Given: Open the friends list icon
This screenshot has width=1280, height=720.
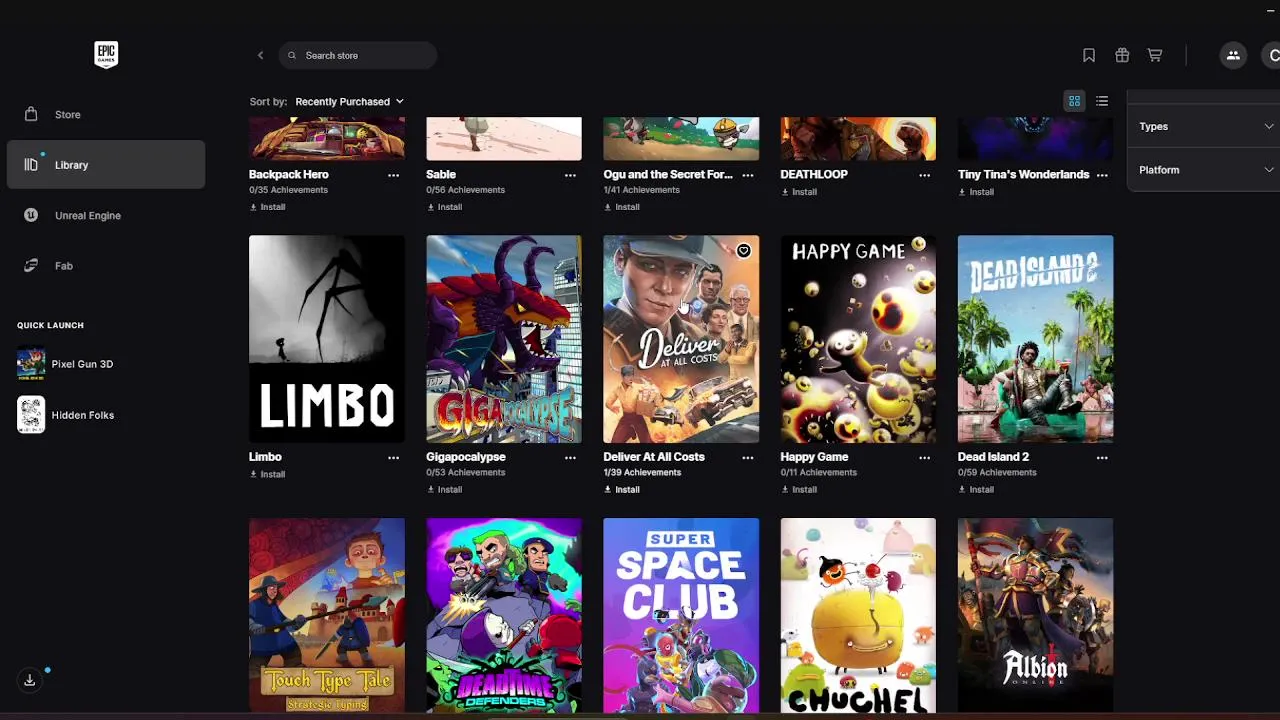Looking at the screenshot, I should 1233,55.
